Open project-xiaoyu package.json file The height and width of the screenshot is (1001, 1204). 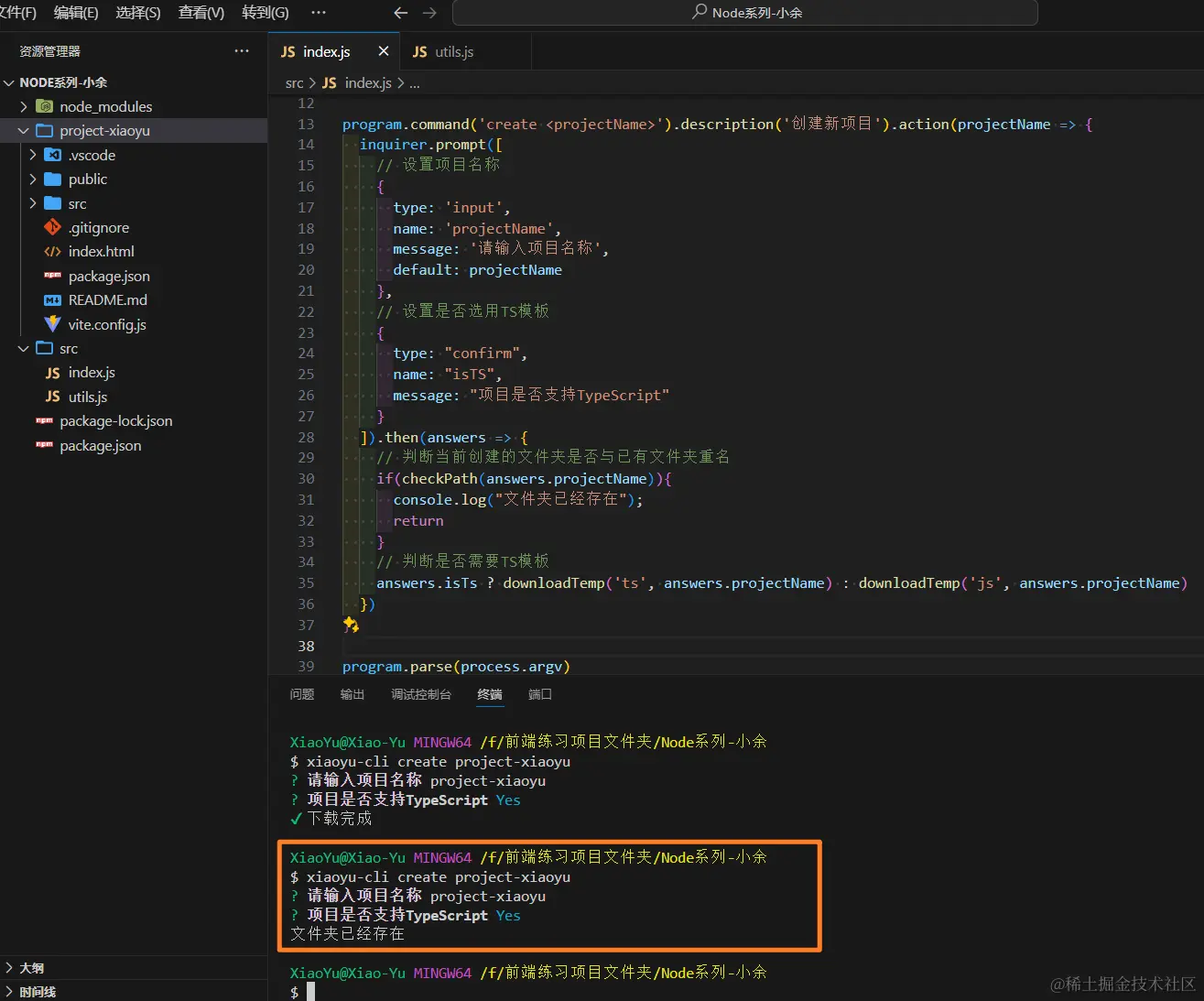109,277
